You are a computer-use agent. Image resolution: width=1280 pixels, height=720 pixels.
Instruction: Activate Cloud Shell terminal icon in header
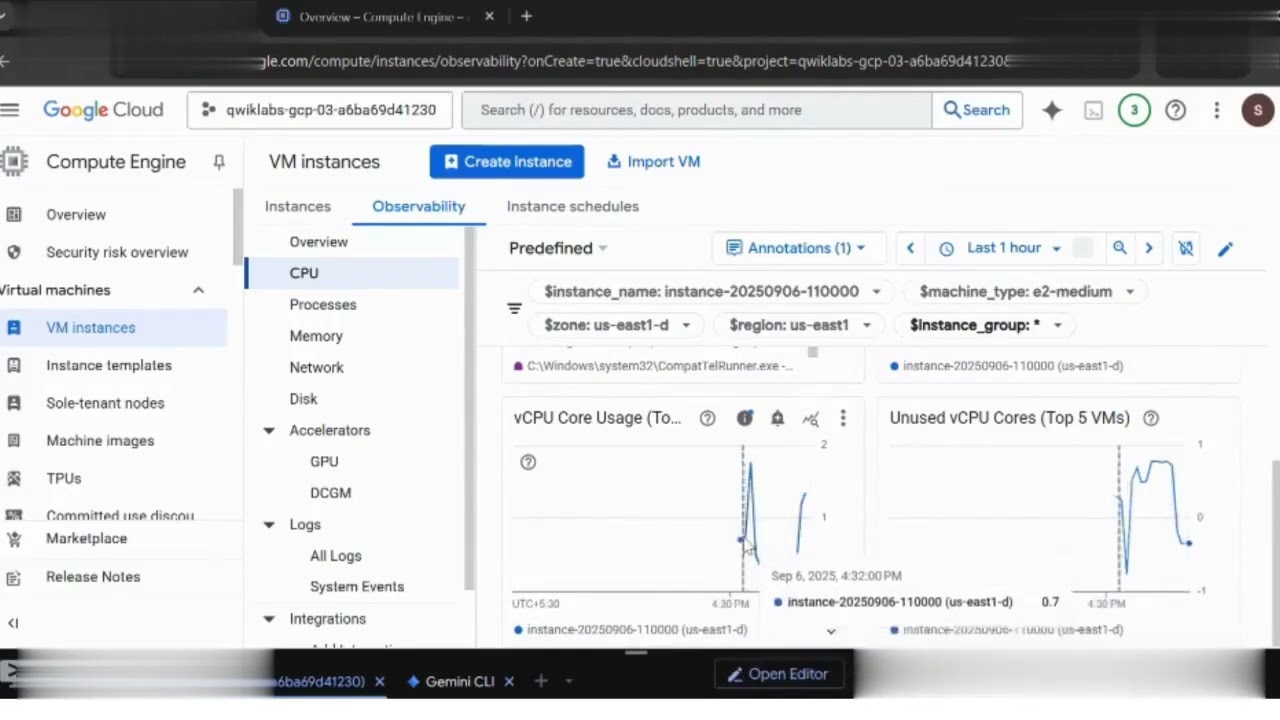click(1094, 110)
